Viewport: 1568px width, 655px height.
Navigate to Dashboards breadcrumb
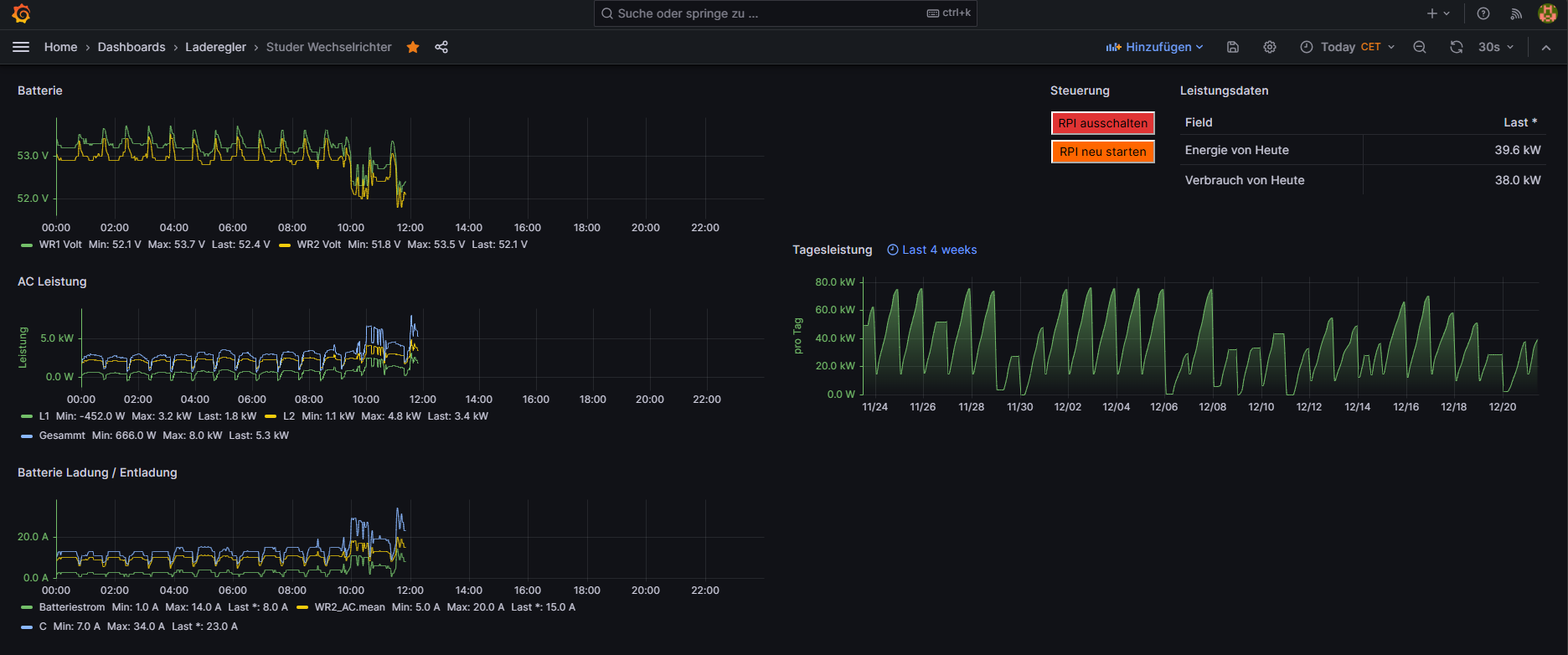coord(132,47)
